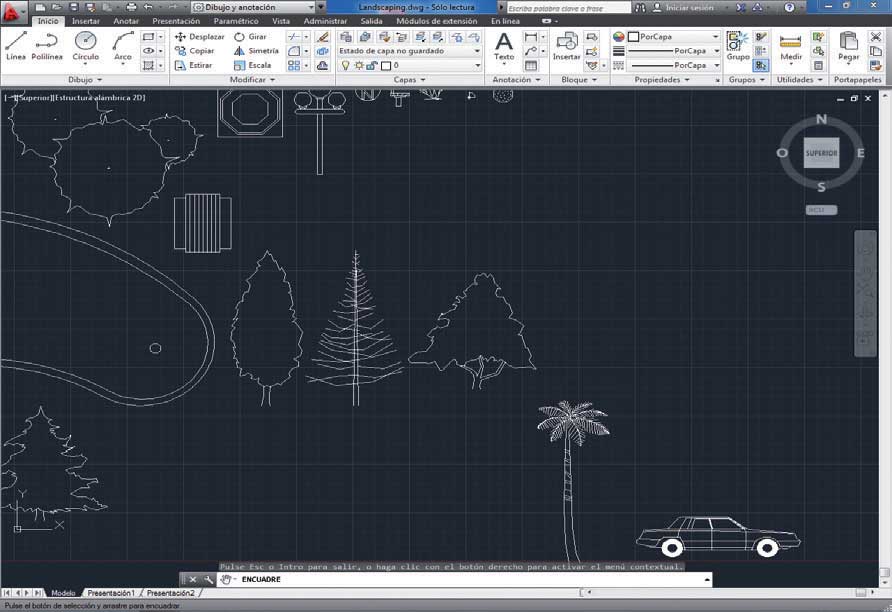
Task: Open the workspace dropdown 'Dibujo y anotación'
Action: [x=254, y=7]
